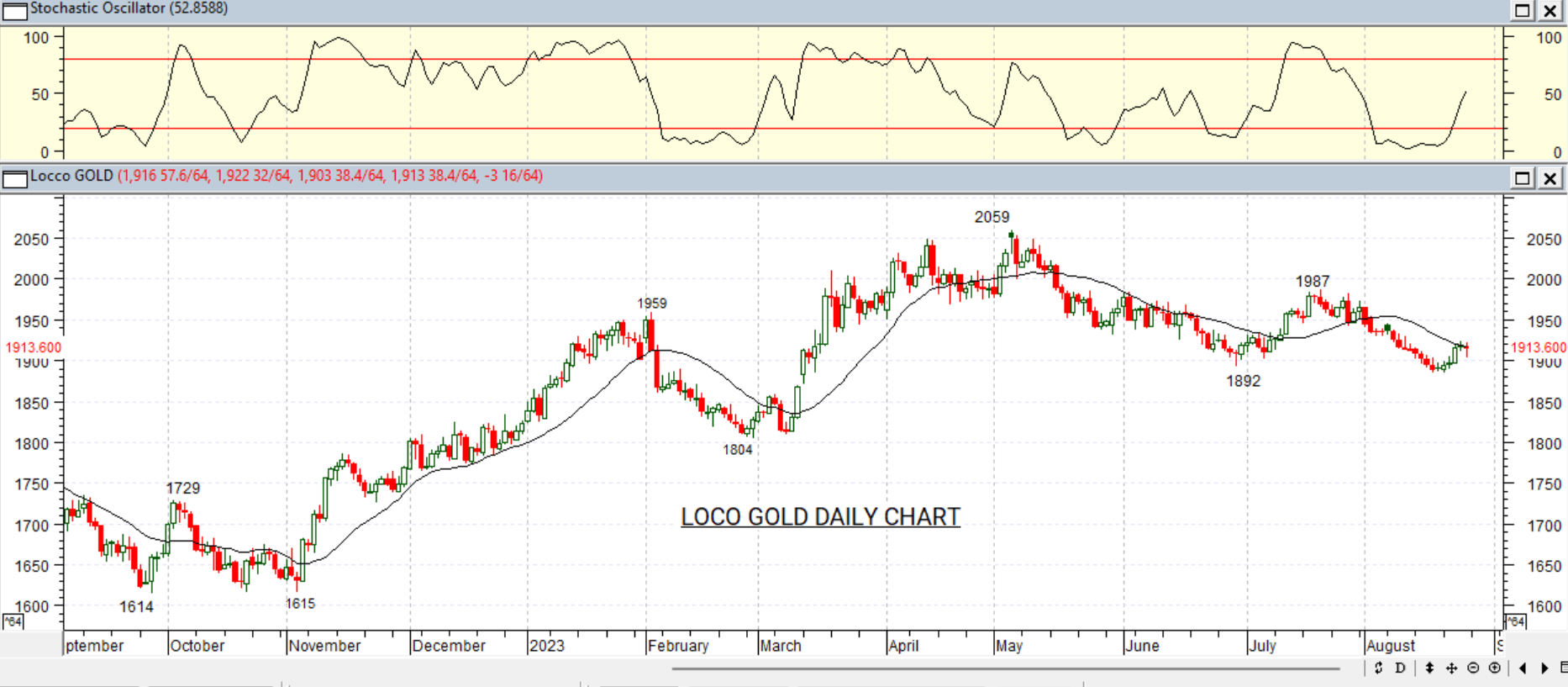Close the Stochastic Oscillator pane
Image resolution: width=1568 pixels, height=687 pixels.
(1550, 11)
